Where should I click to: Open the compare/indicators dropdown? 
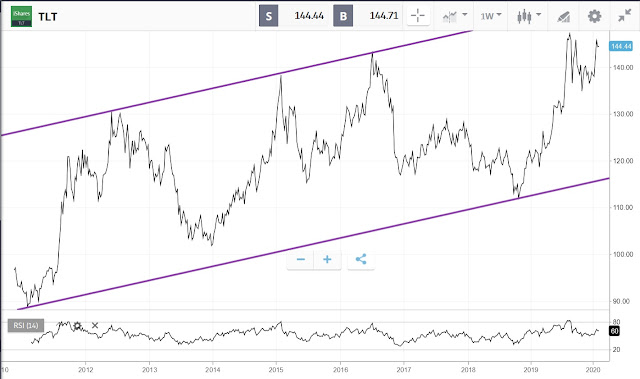tap(455, 16)
